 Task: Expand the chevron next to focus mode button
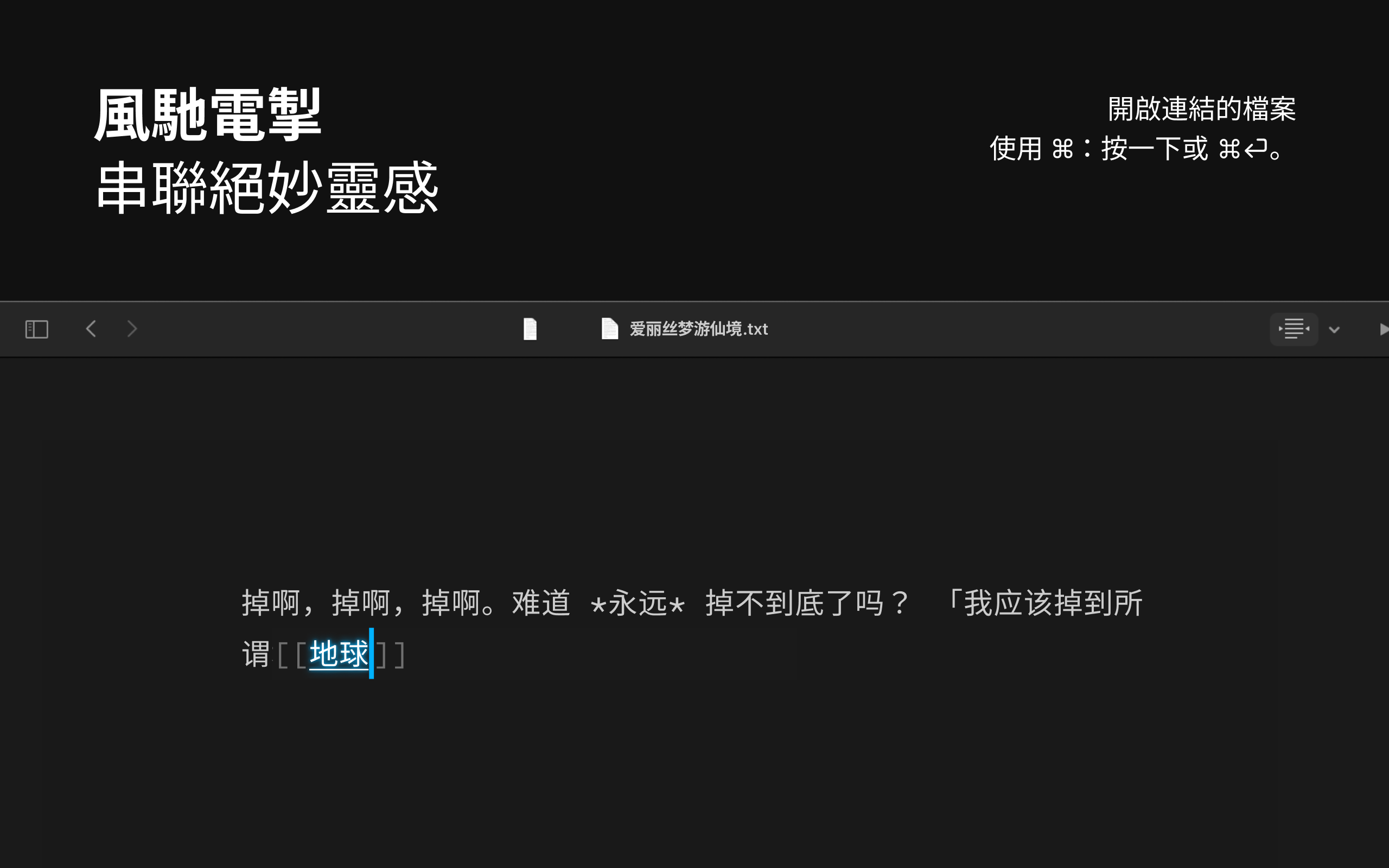[x=1335, y=329]
